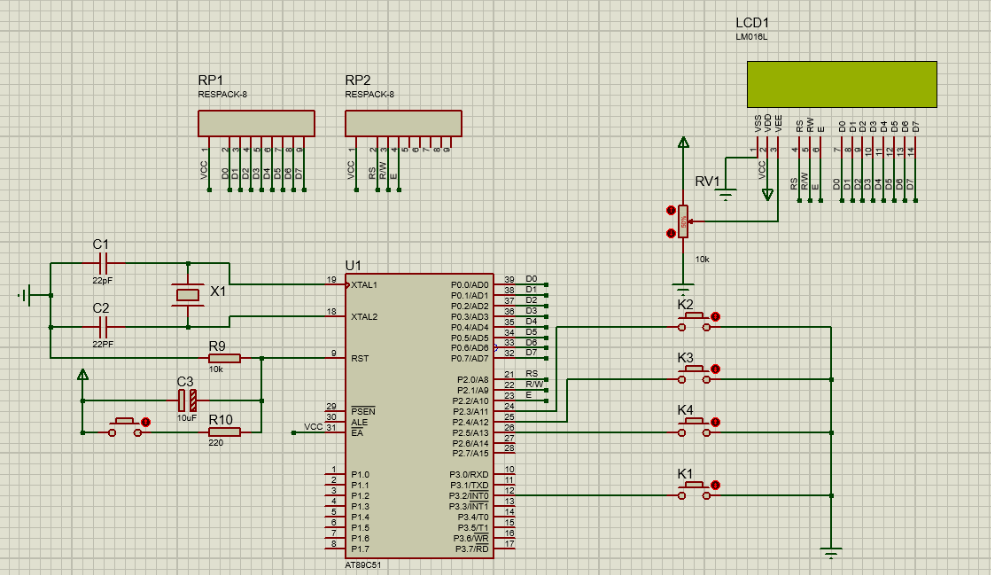Select the ground symbol at LCD VSS pin

pyautogui.click(x=726, y=195)
